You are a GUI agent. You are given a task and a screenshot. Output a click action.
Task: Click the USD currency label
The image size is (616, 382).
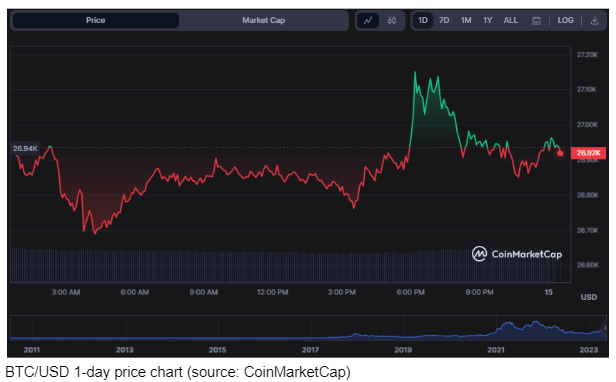pyautogui.click(x=589, y=297)
